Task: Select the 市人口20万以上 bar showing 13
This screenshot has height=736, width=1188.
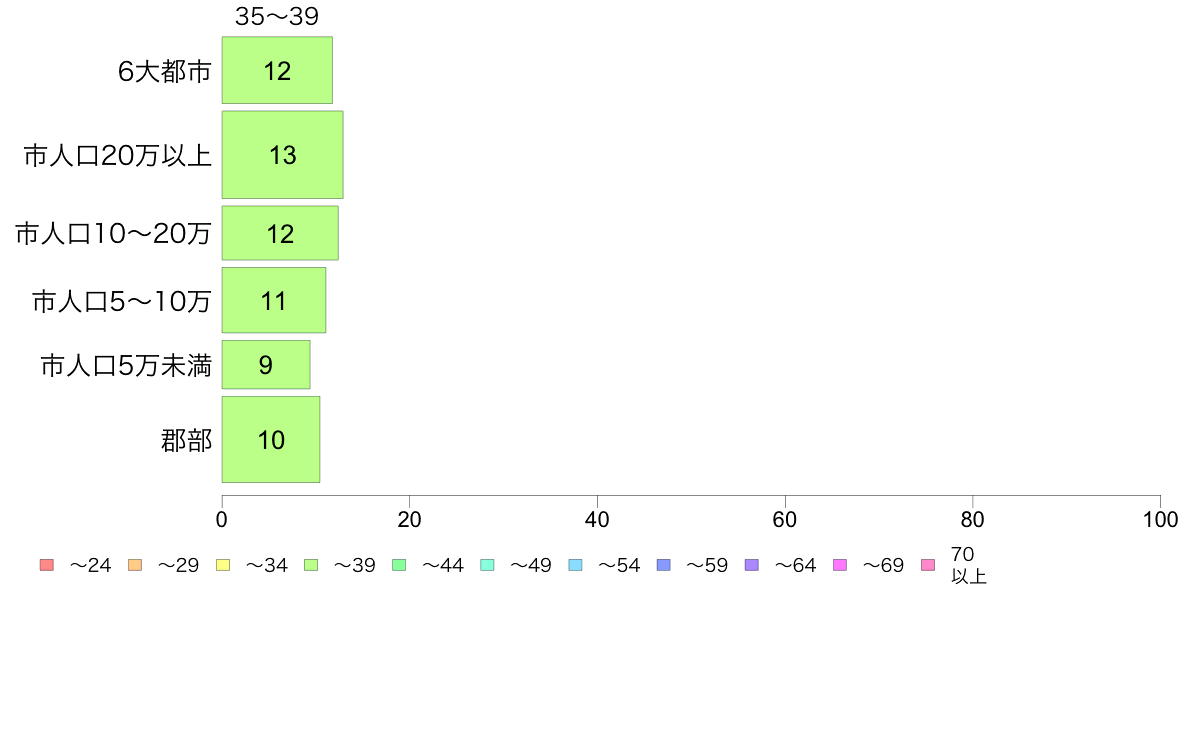Action: (x=283, y=155)
